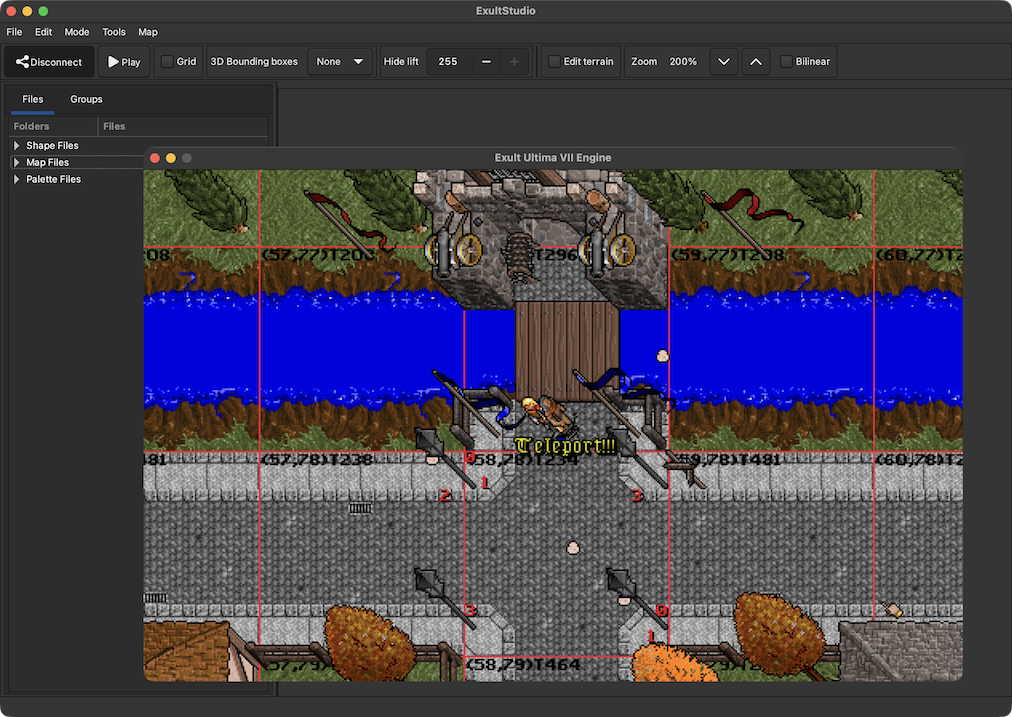The height and width of the screenshot is (717, 1012).
Task: Open the 3D Bounding boxes None dropdown
Action: pyautogui.click(x=340, y=62)
